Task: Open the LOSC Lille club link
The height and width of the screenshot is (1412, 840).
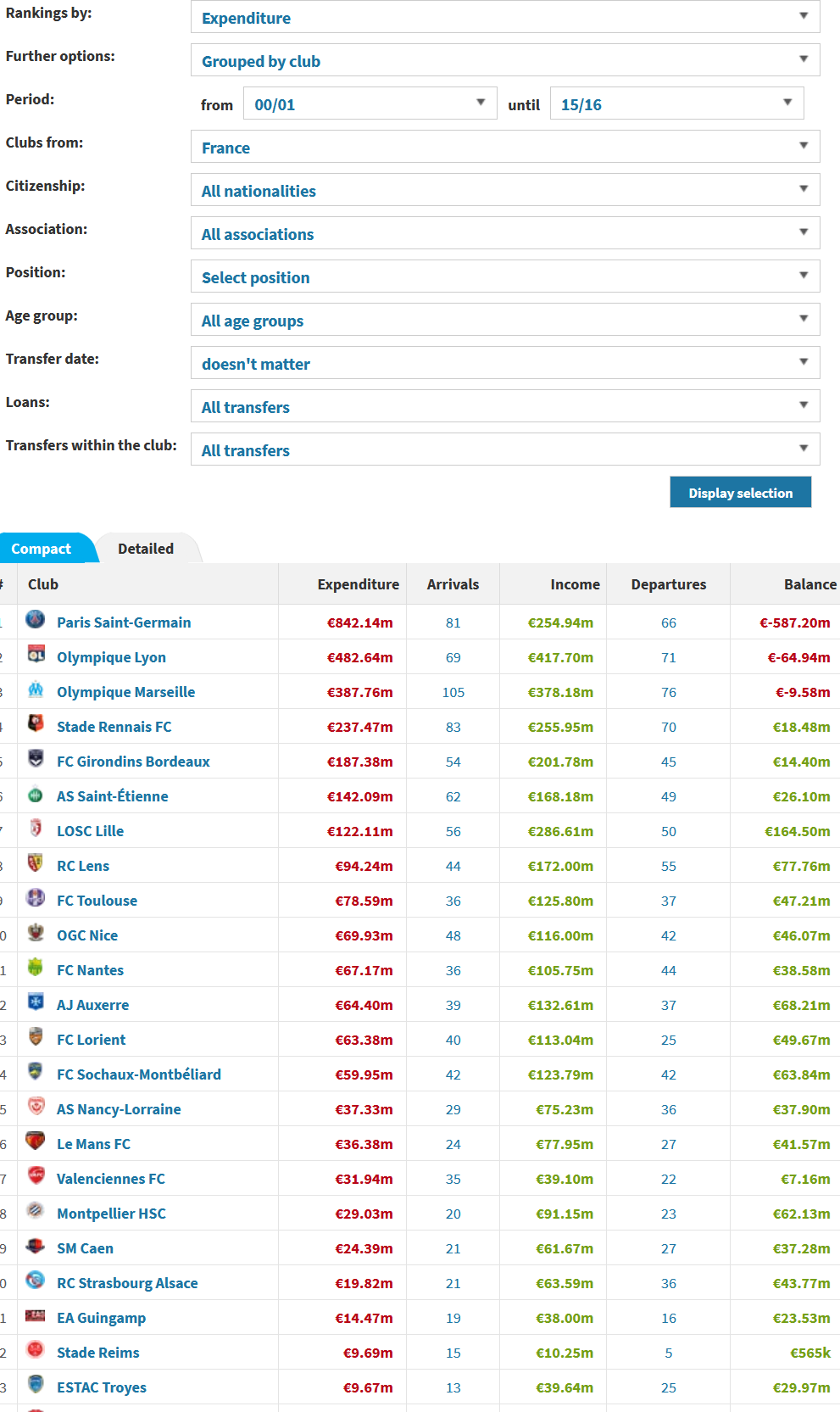Action: pos(90,831)
